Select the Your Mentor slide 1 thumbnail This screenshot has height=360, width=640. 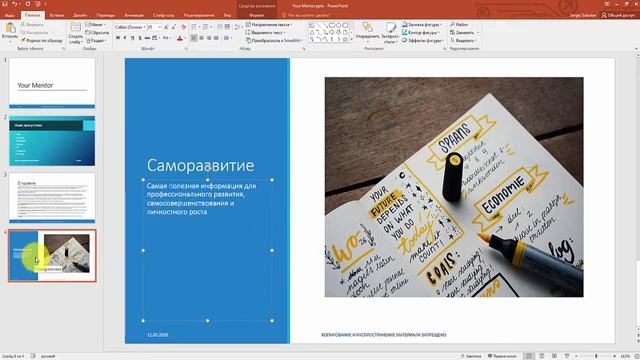pyautogui.click(x=52, y=83)
